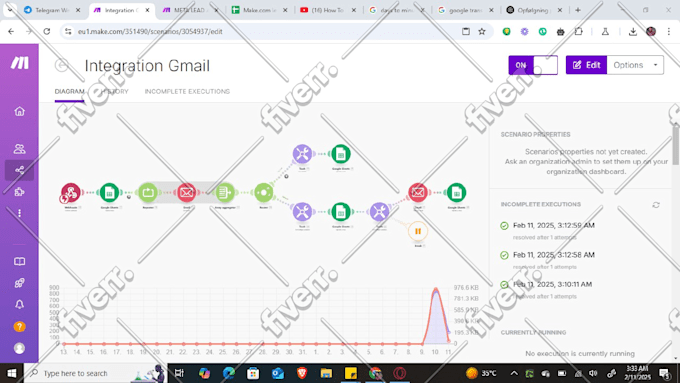Image resolution: width=680 pixels, height=383 pixels.
Task: Open user profile avatar in sidebar
Action: tap(20, 348)
